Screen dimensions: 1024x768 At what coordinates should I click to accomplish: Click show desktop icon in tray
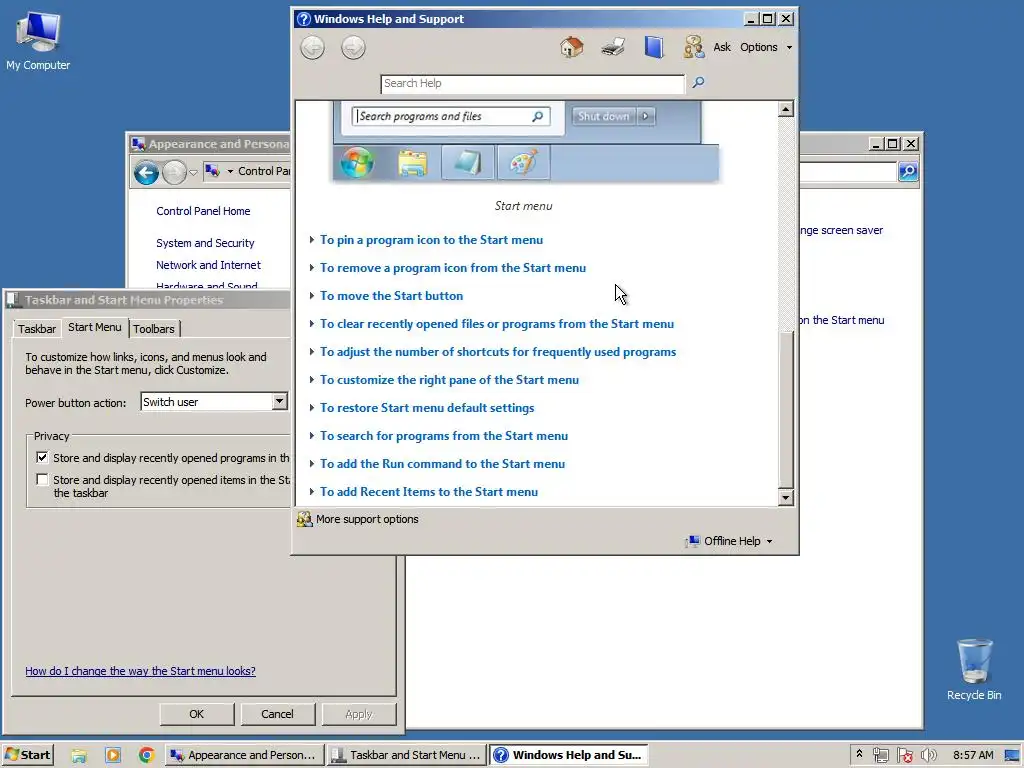pos(1012,756)
